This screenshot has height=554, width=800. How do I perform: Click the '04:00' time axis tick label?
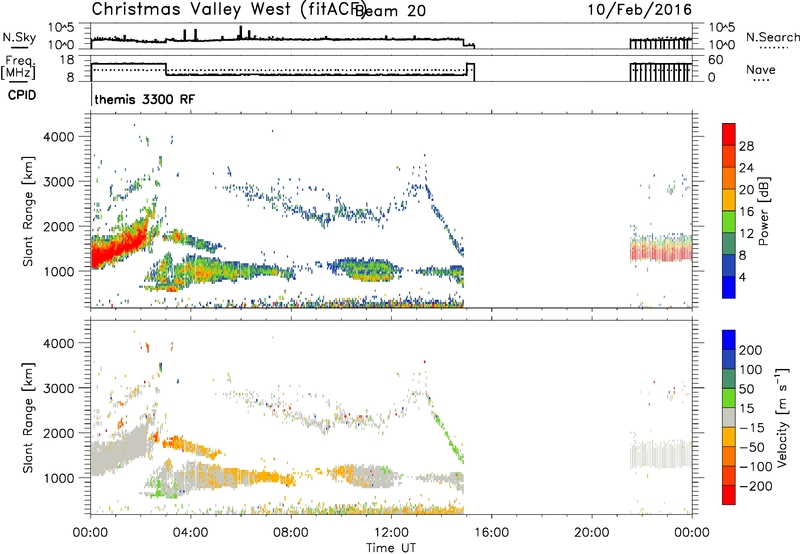tap(190, 533)
